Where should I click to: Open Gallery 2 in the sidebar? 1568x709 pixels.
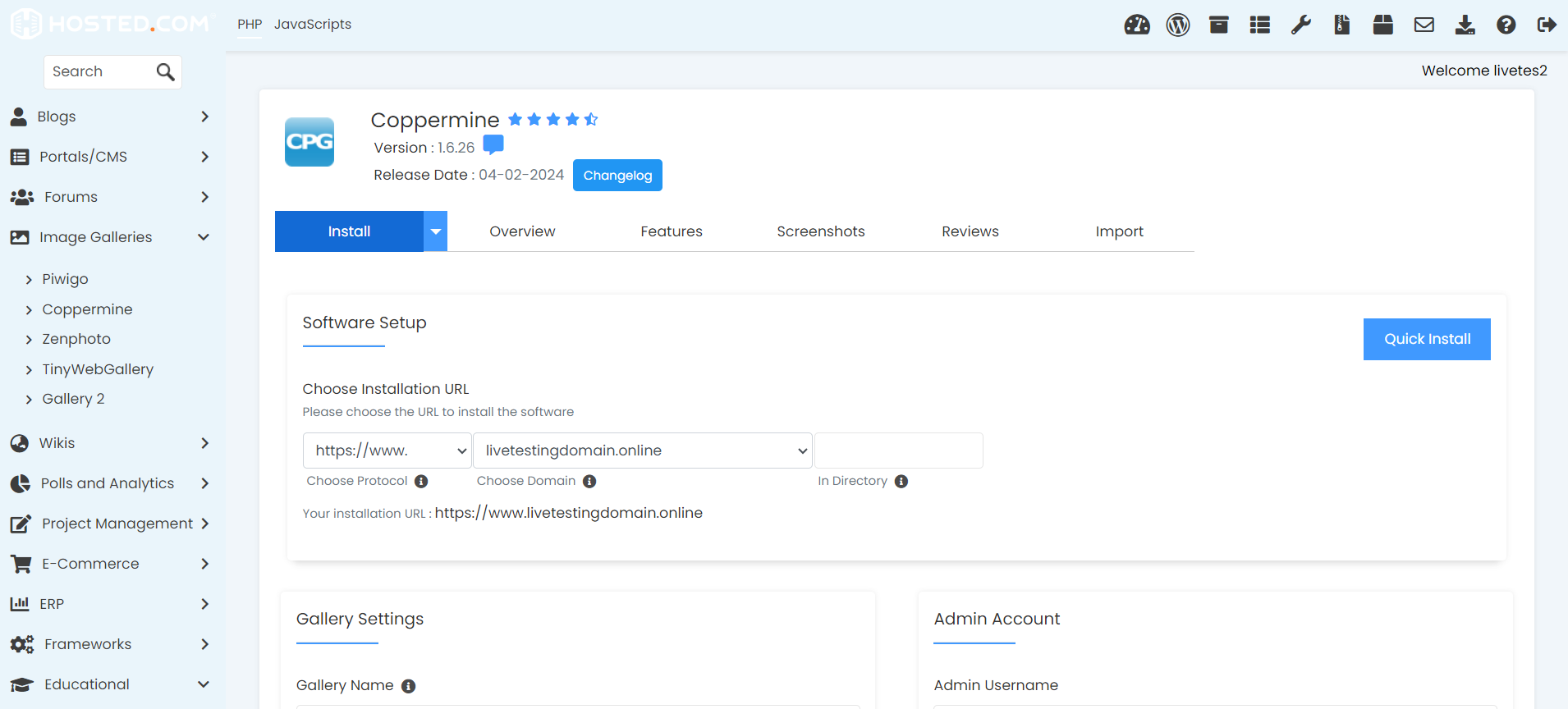[73, 399]
